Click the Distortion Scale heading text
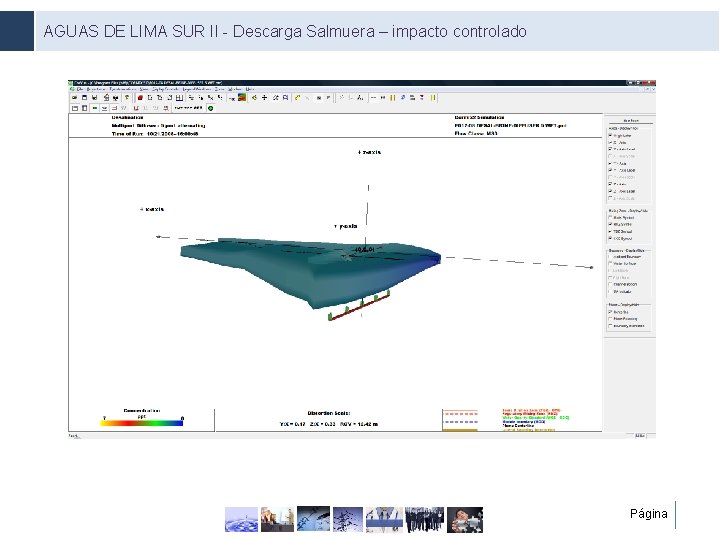The width and height of the screenshot is (720, 540). [x=329, y=413]
